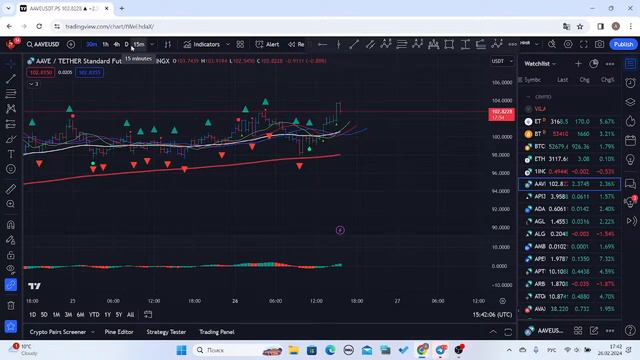Select the D daily timeframe

(127, 44)
